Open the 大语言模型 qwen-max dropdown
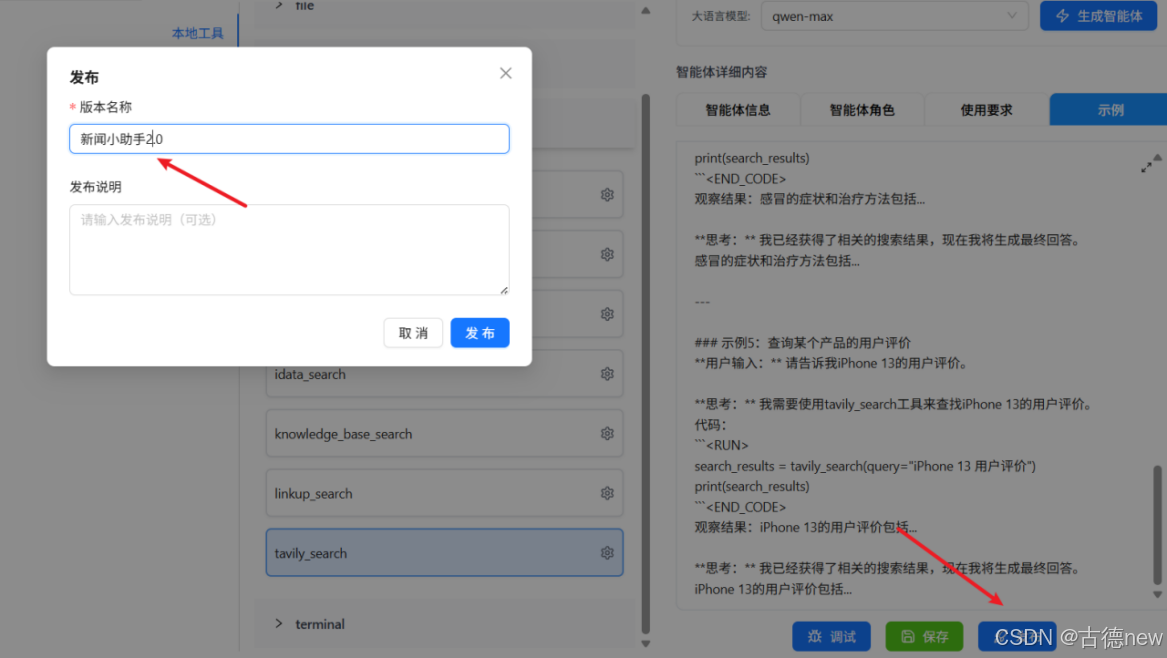1167x658 pixels. pyautogui.click(x=894, y=16)
